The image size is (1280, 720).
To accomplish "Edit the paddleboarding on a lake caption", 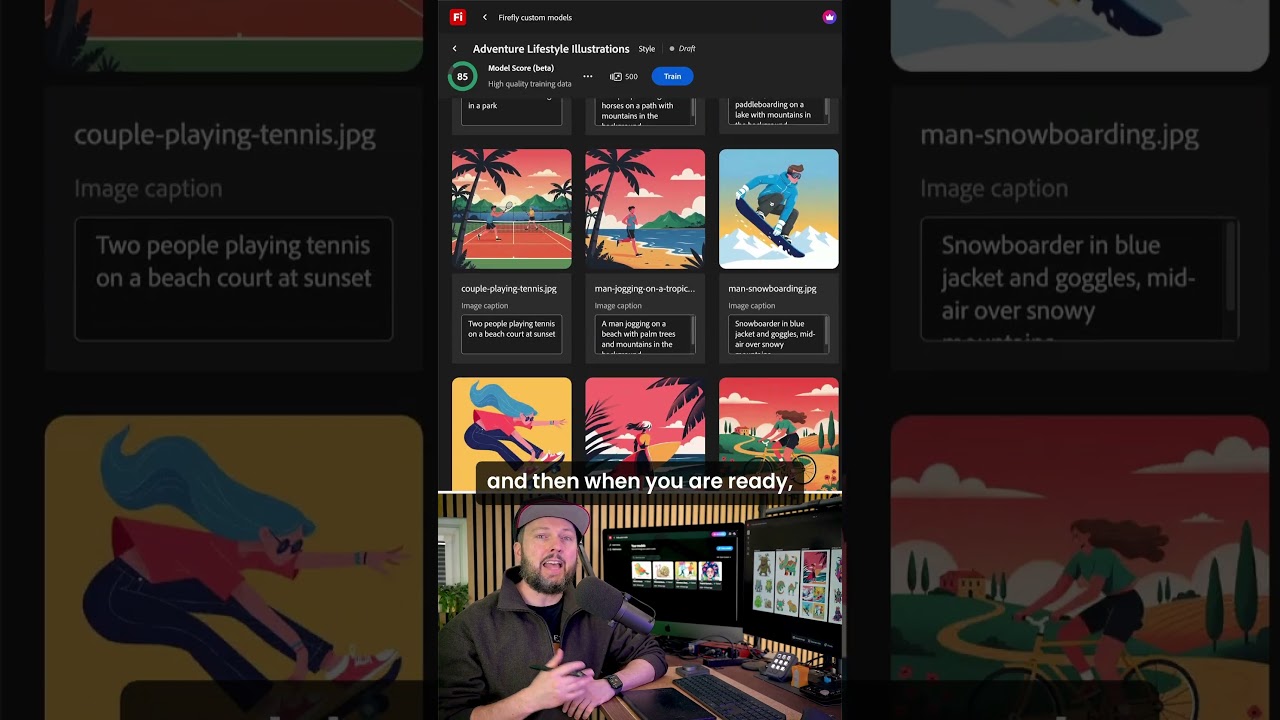I will click(779, 111).
